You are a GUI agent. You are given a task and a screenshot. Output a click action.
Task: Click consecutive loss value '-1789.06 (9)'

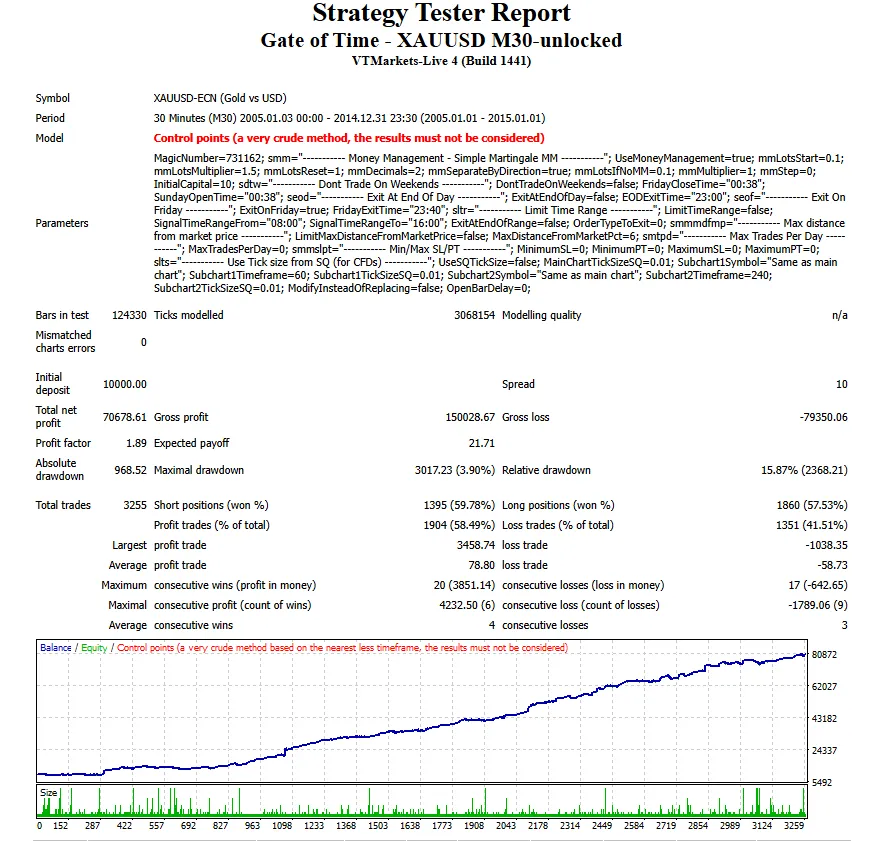click(817, 606)
